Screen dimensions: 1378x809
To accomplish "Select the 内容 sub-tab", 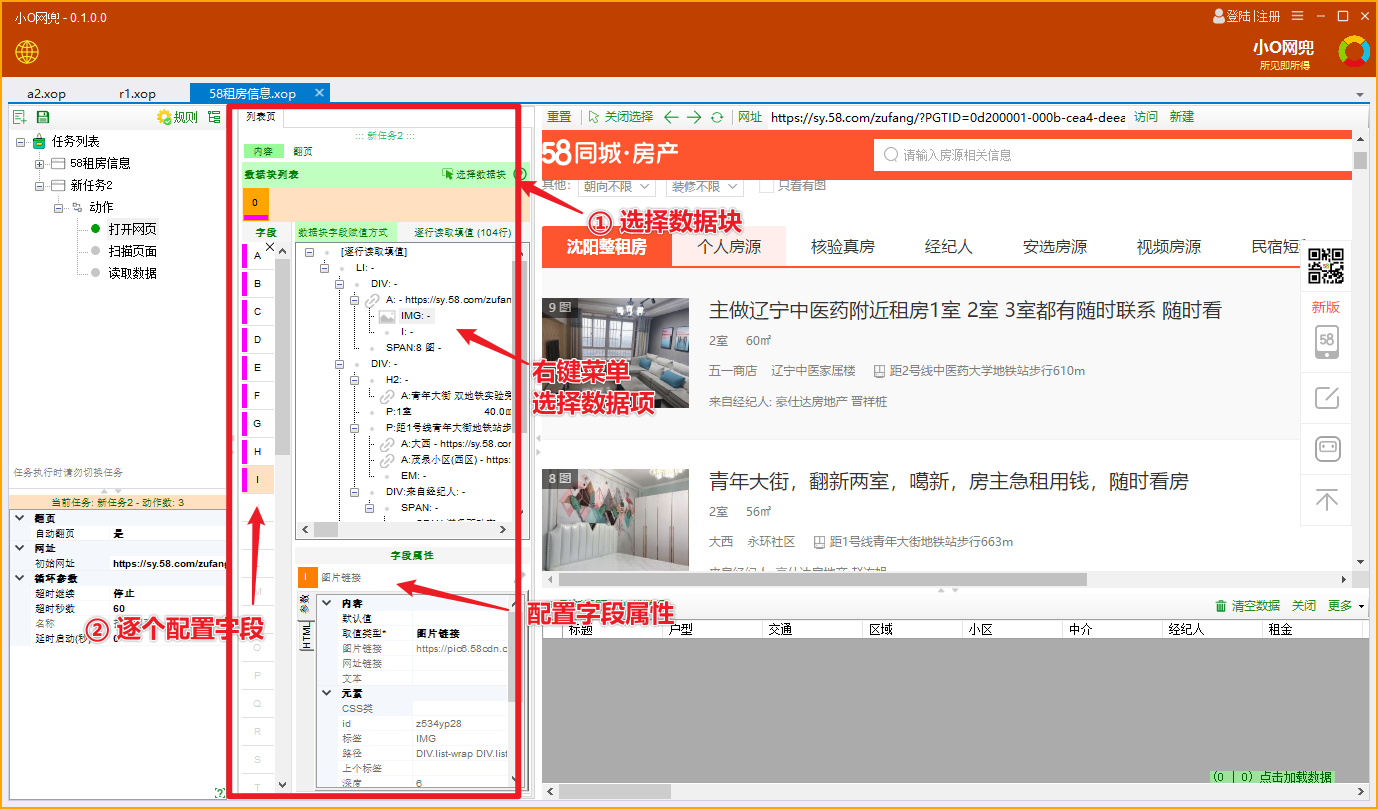I will coord(263,151).
